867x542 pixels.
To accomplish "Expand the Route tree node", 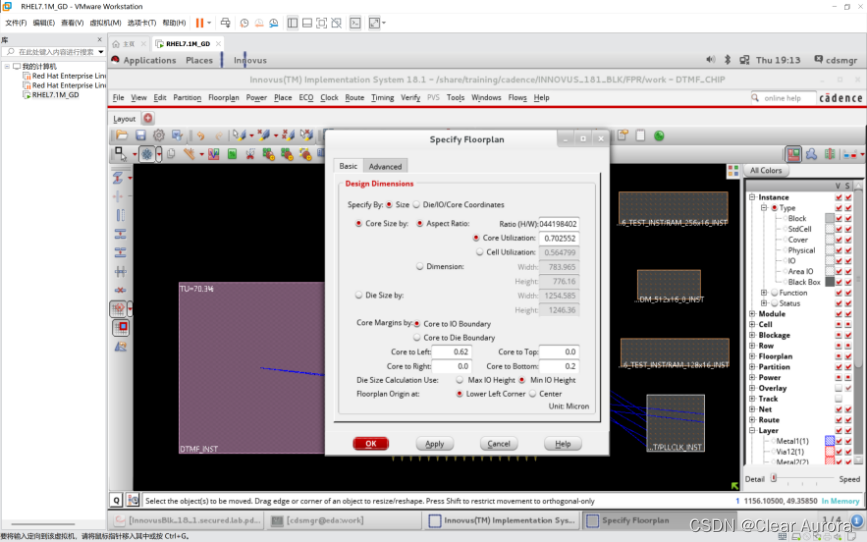I will 752,420.
